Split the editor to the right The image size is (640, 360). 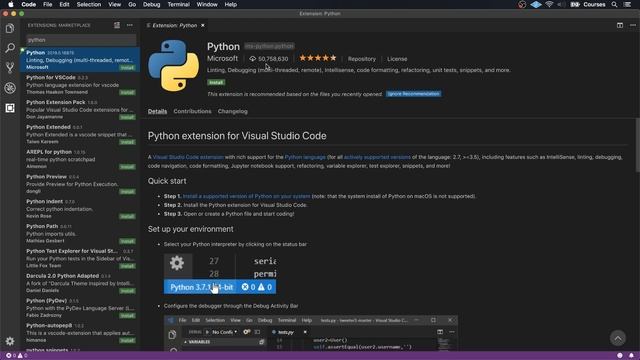620,25
